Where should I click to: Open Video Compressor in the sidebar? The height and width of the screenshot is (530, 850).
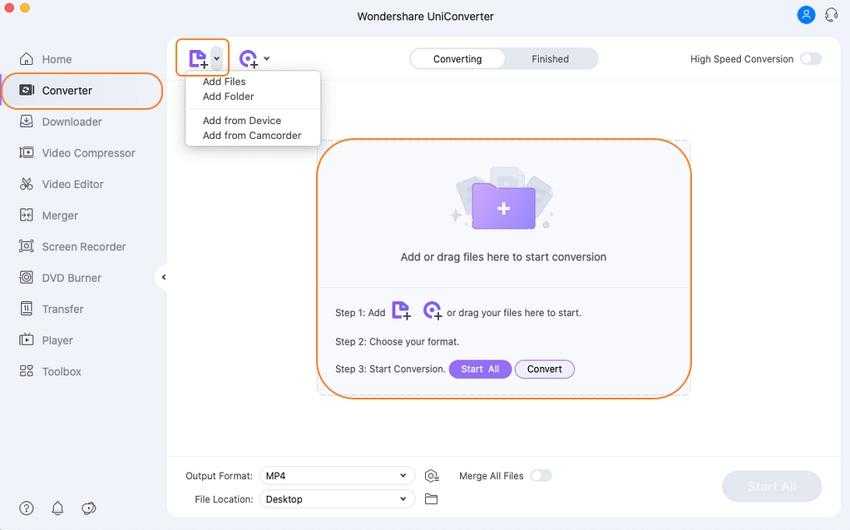88,153
